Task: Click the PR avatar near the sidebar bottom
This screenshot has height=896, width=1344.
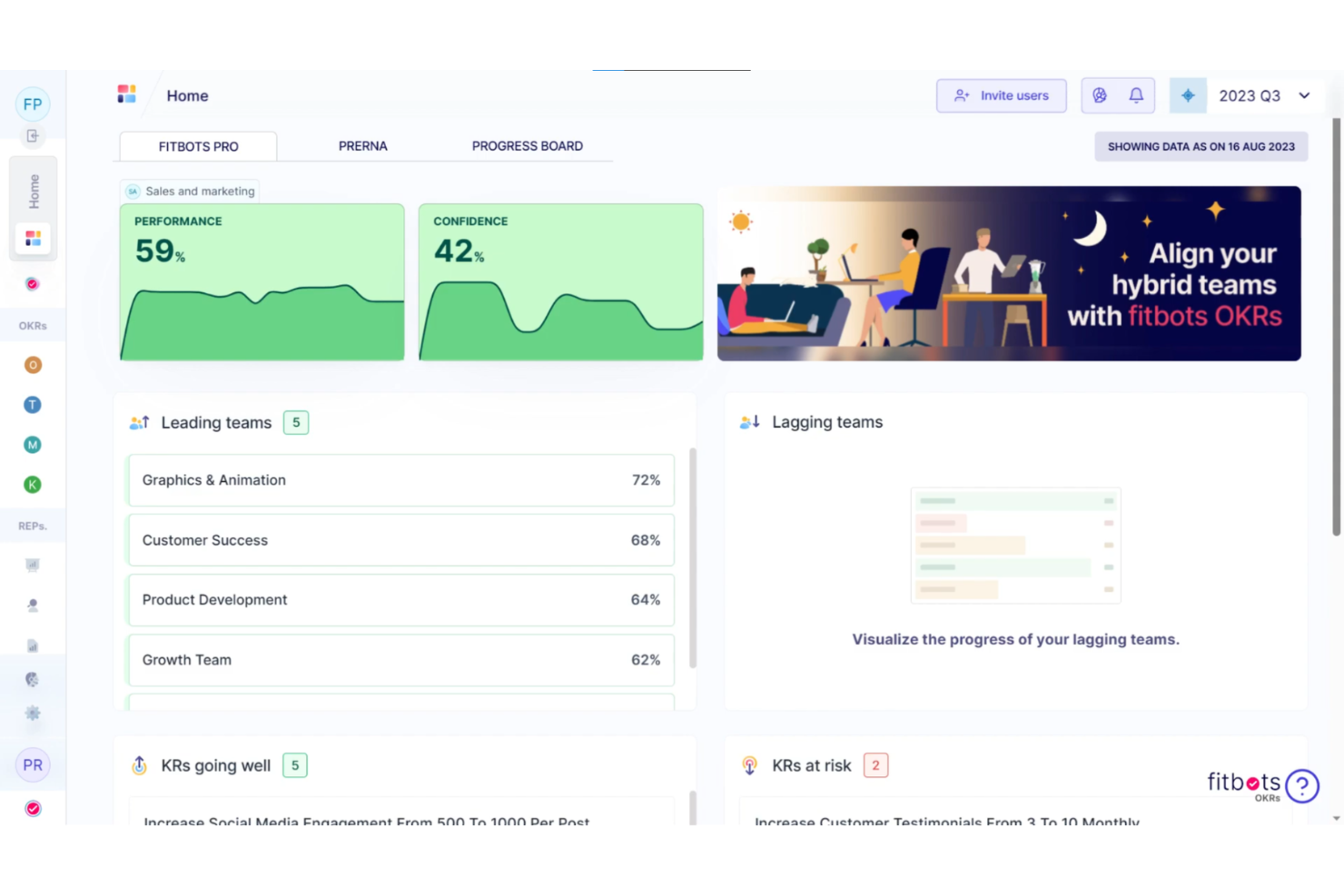Action: 33,764
